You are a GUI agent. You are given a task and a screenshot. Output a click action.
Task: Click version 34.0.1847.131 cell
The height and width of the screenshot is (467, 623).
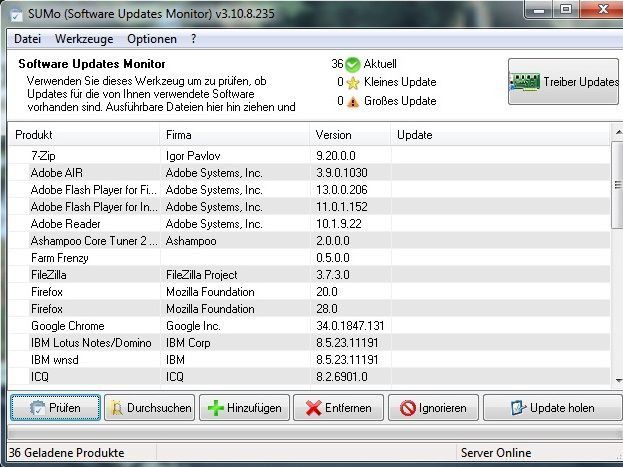(350, 326)
